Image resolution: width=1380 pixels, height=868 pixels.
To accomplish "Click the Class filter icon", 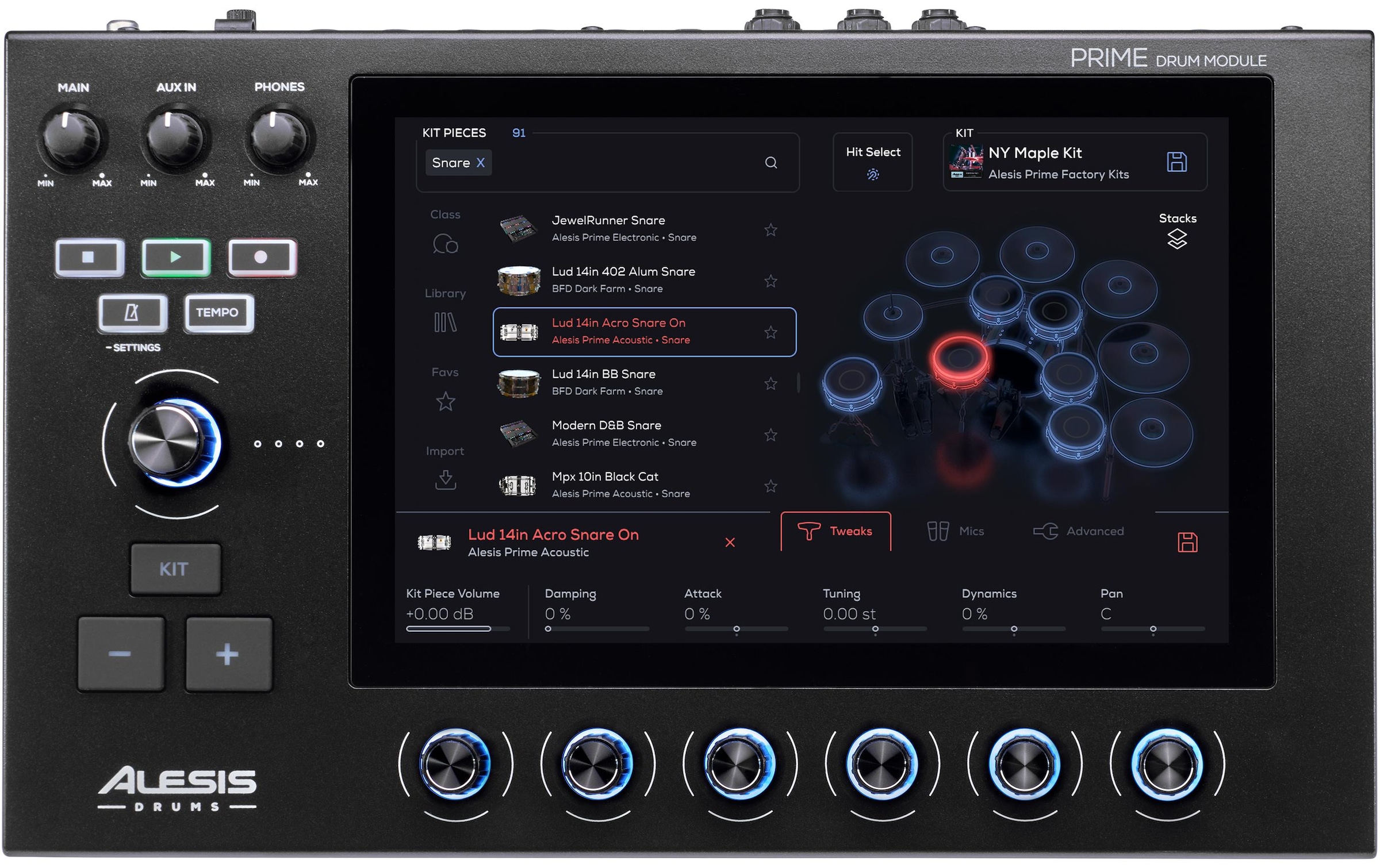I will click(446, 243).
